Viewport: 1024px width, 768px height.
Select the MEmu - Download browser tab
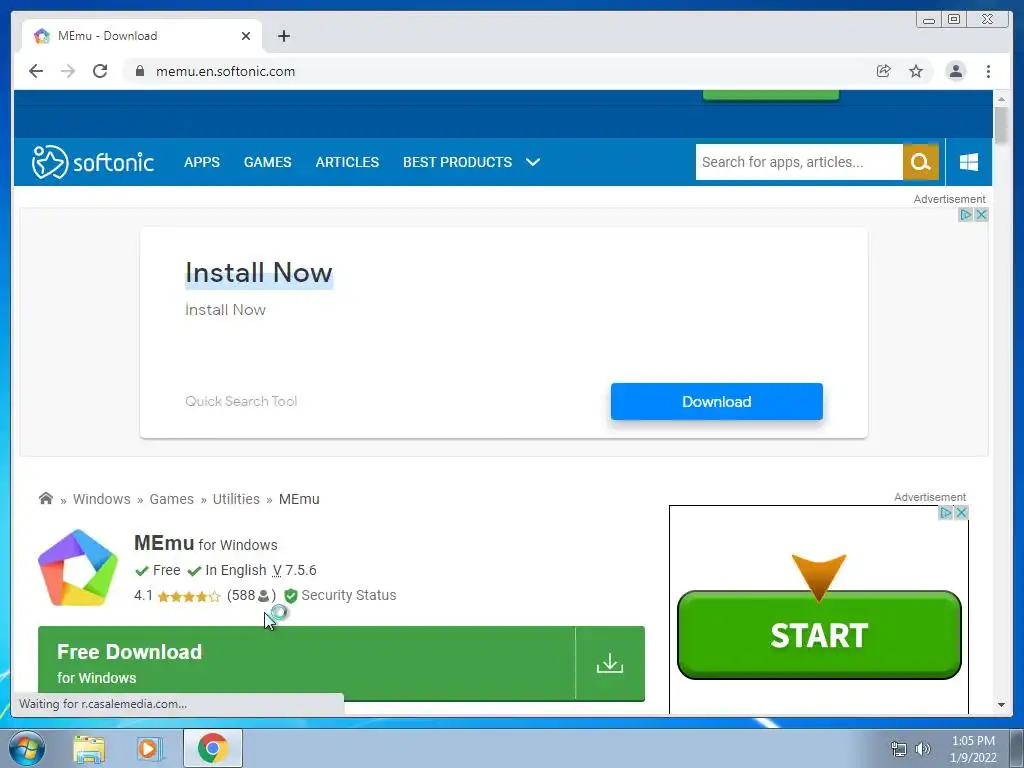(x=142, y=36)
